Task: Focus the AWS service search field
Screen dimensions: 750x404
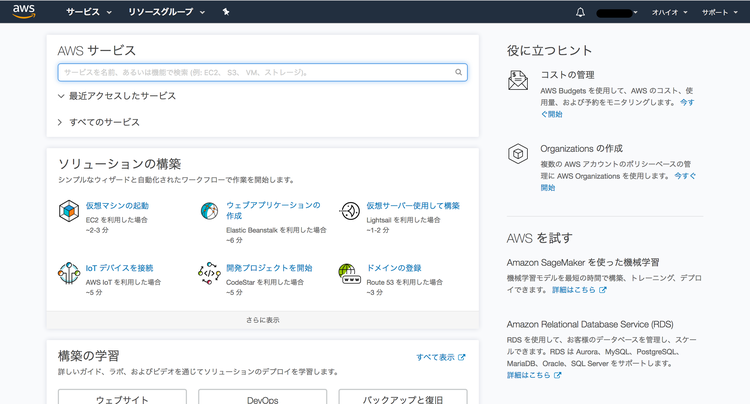Action: pyautogui.click(x=263, y=72)
